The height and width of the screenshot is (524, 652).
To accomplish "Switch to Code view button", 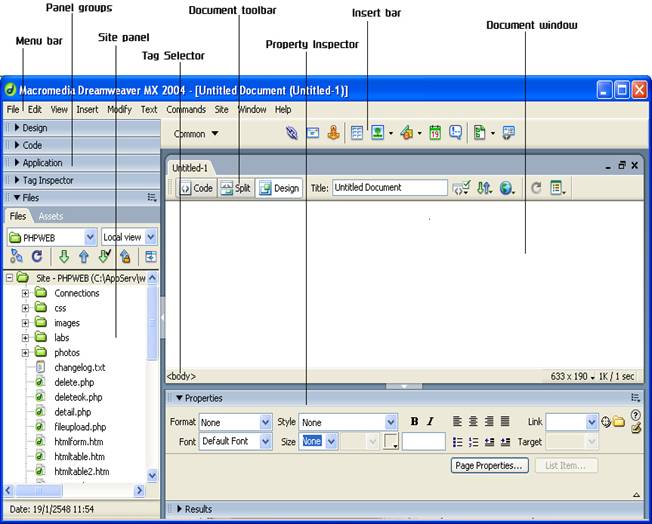I will tap(196, 188).
